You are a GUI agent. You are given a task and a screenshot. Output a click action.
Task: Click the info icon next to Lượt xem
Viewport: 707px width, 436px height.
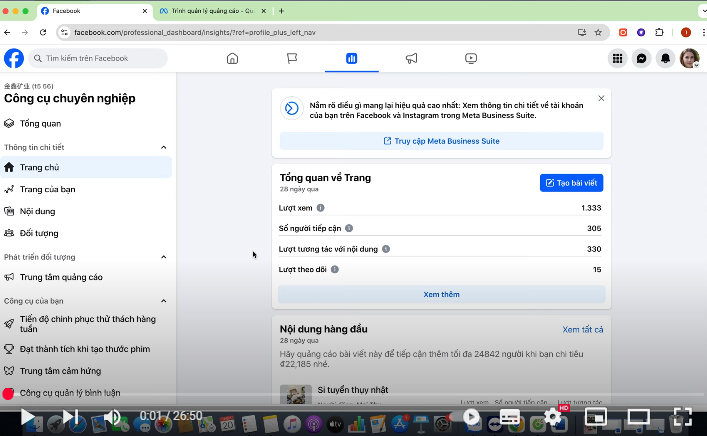click(320, 208)
